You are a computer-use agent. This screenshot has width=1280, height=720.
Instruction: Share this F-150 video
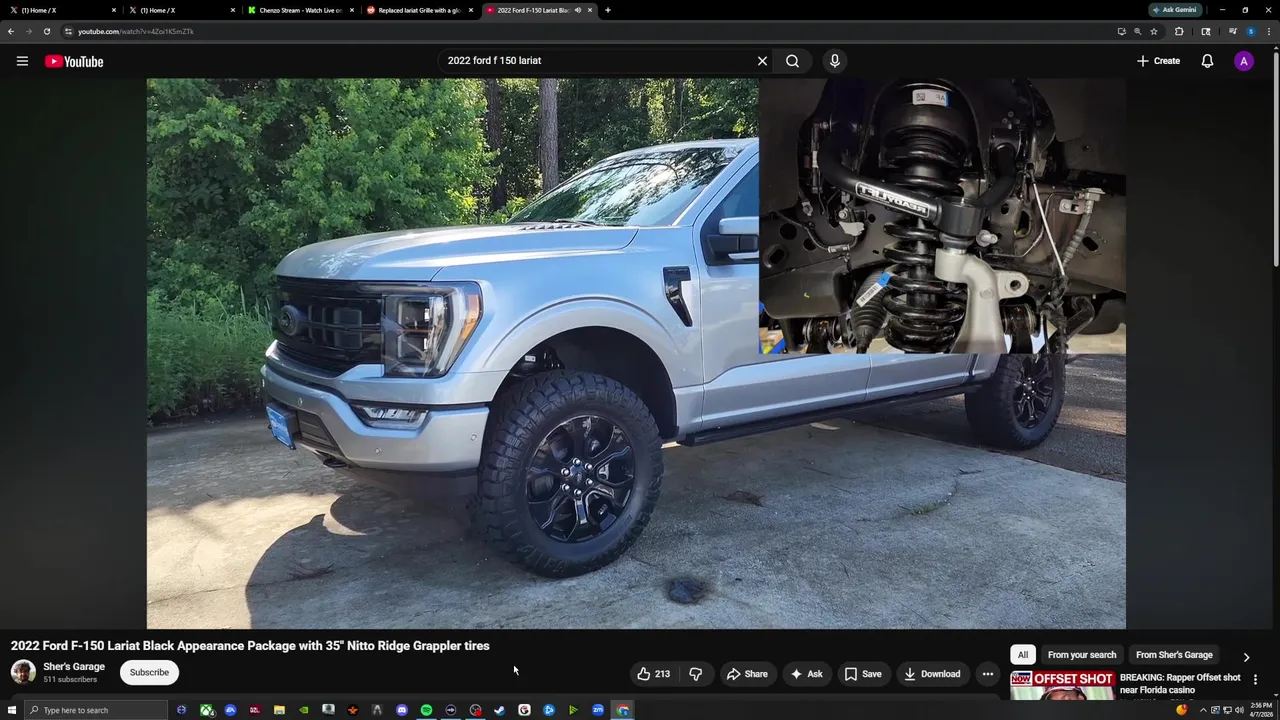pyautogui.click(x=747, y=674)
